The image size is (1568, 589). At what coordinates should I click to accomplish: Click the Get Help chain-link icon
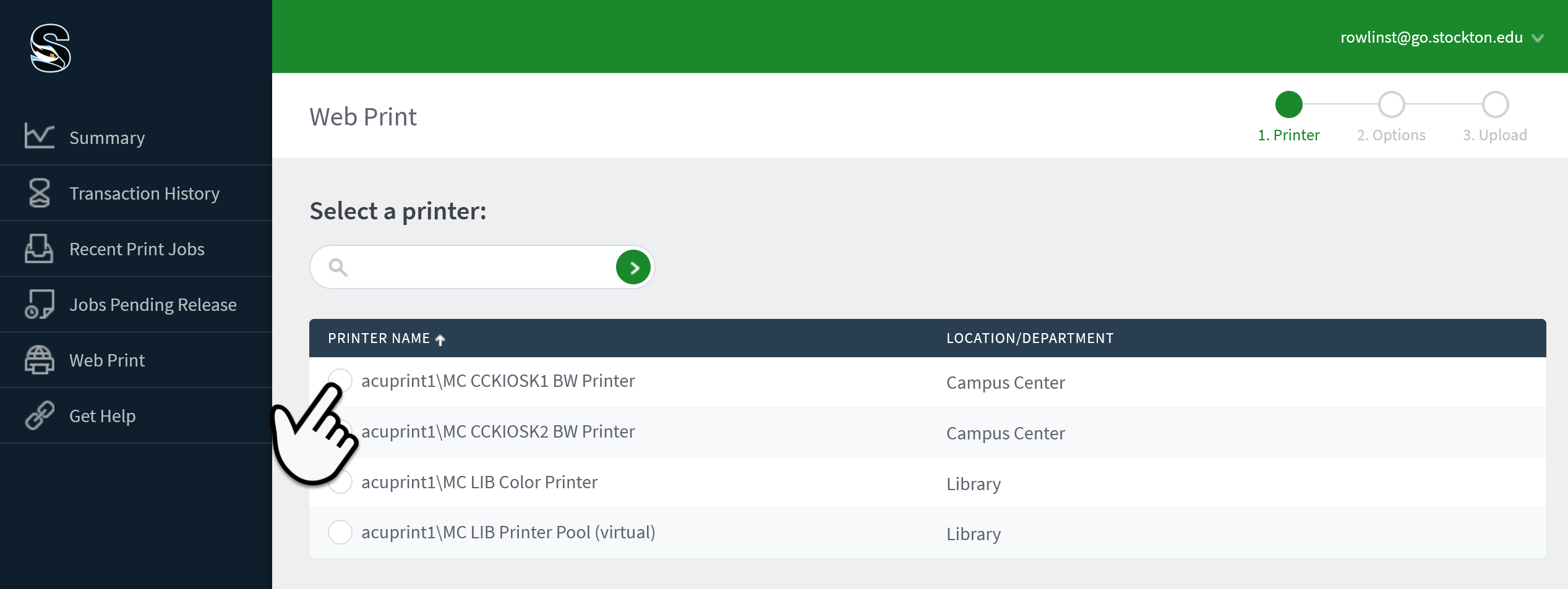pyautogui.click(x=39, y=415)
